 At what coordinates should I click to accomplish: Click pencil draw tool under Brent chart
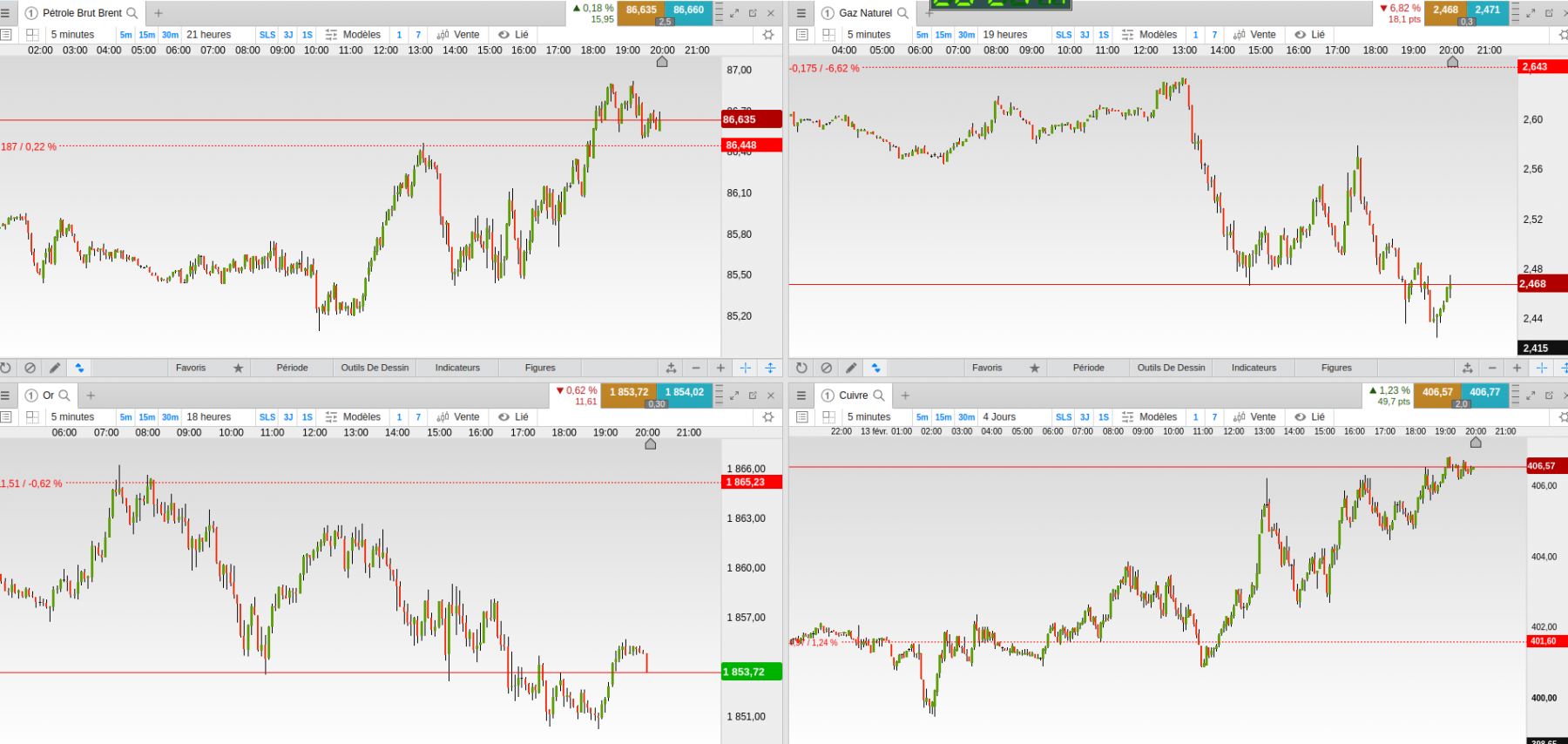(x=55, y=368)
